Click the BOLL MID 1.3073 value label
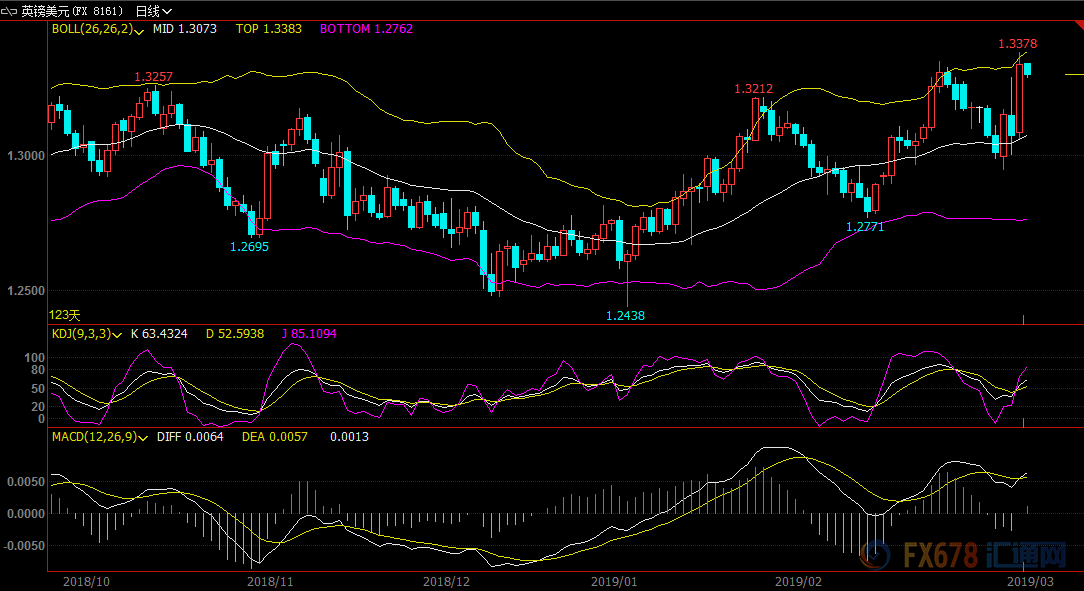The height and width of the screenshot is (591, 1084). [184, 29]
